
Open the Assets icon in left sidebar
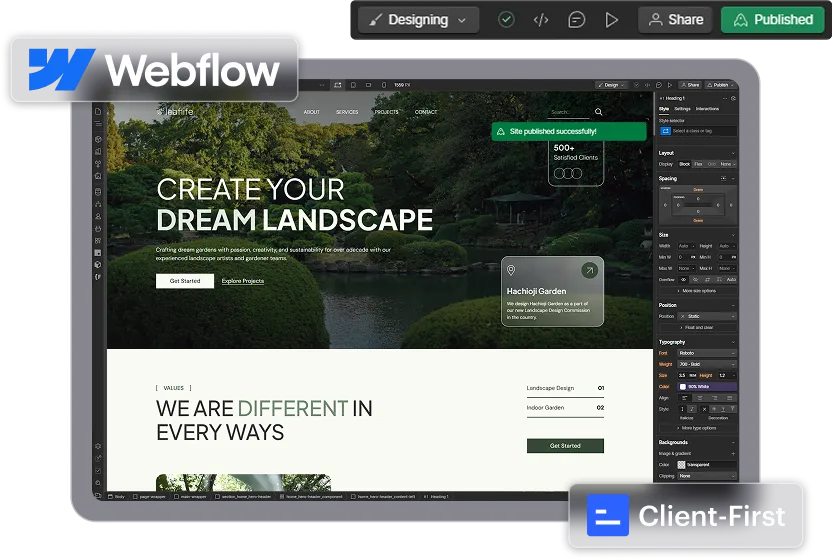[x=98, y=176]
